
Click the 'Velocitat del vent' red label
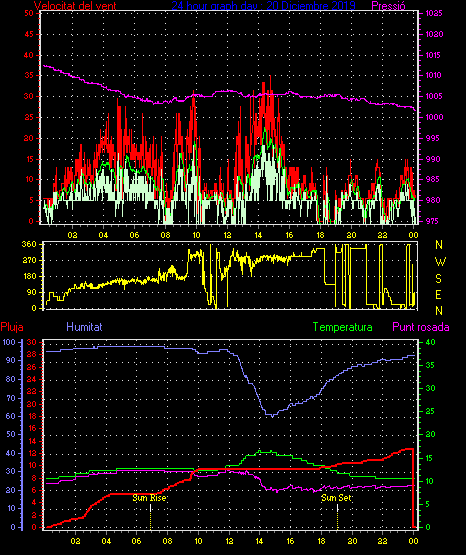pyautogui.click(x=75, y=5)
